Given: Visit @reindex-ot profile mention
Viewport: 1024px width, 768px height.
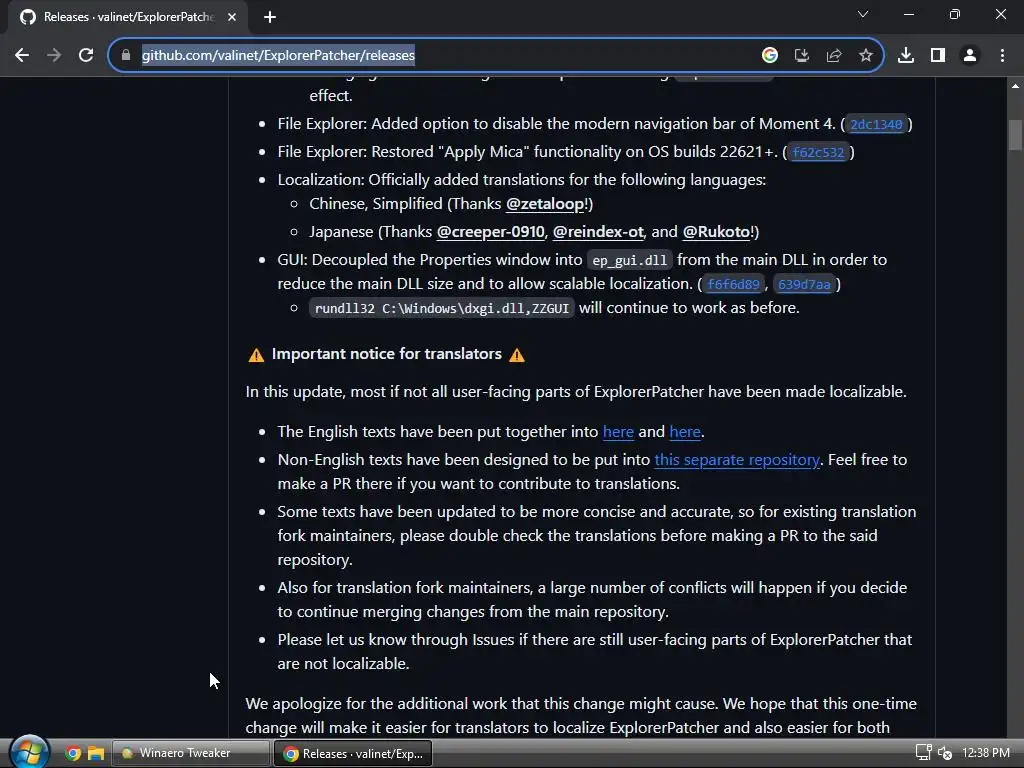Looking at the screenshot, I should [598, 232].
